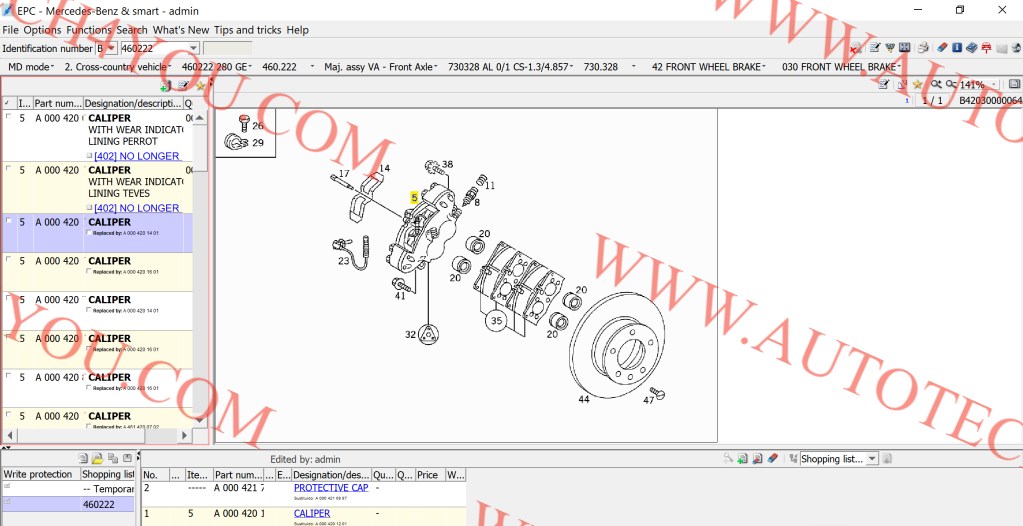
Task: Click the blue information icon
Action: point(957,48)
